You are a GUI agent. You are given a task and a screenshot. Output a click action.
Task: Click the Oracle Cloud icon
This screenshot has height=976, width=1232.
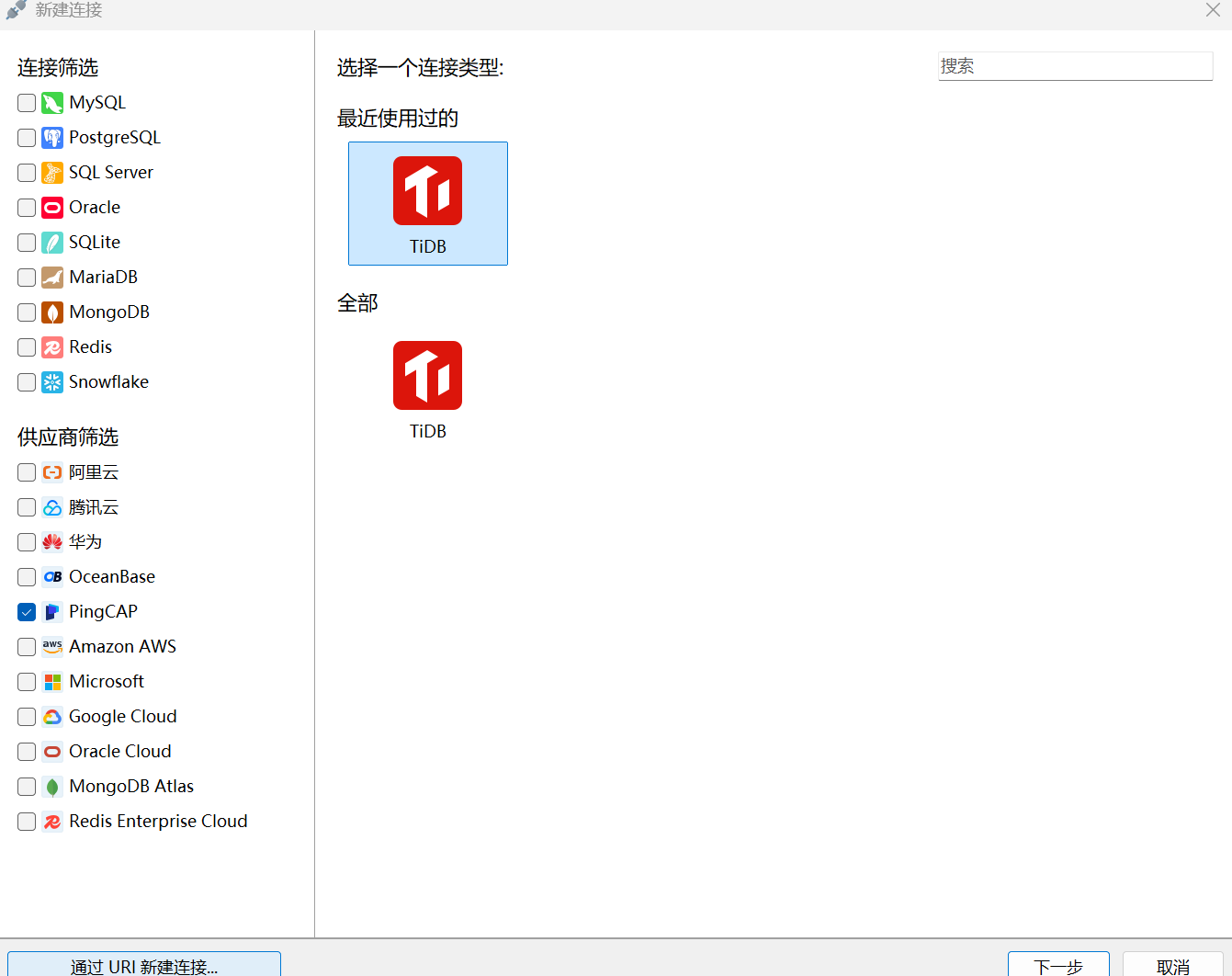(x=52, y=752)
